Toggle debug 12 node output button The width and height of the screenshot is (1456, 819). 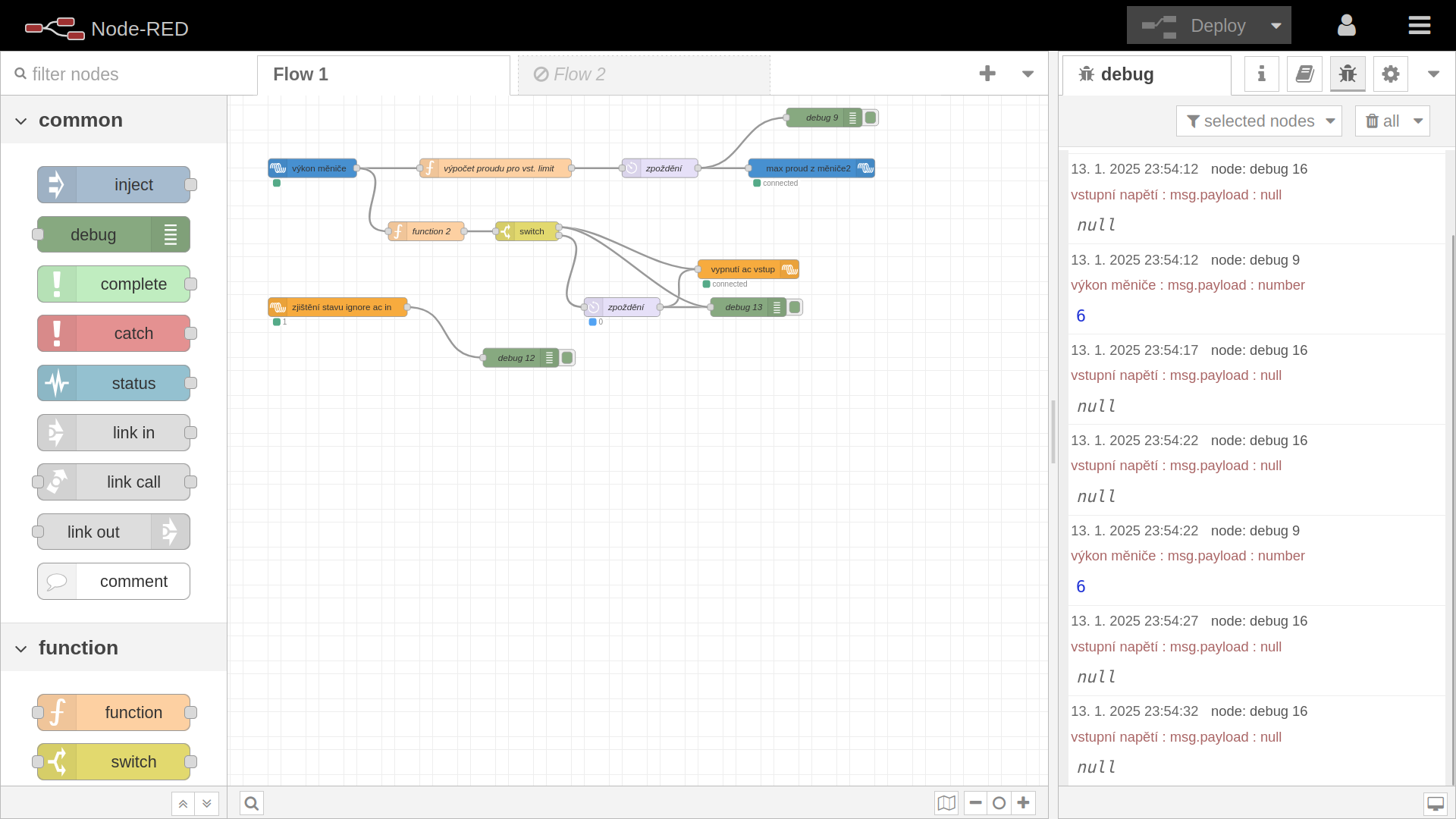567,358
